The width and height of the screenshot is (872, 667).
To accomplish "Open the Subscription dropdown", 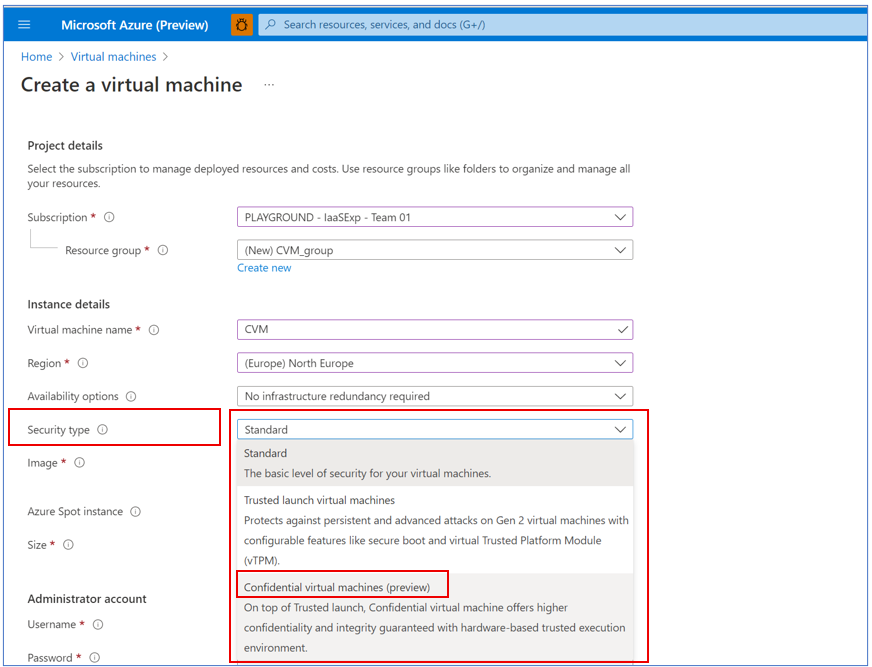I will pyautogui.click(x=435, y=217).
